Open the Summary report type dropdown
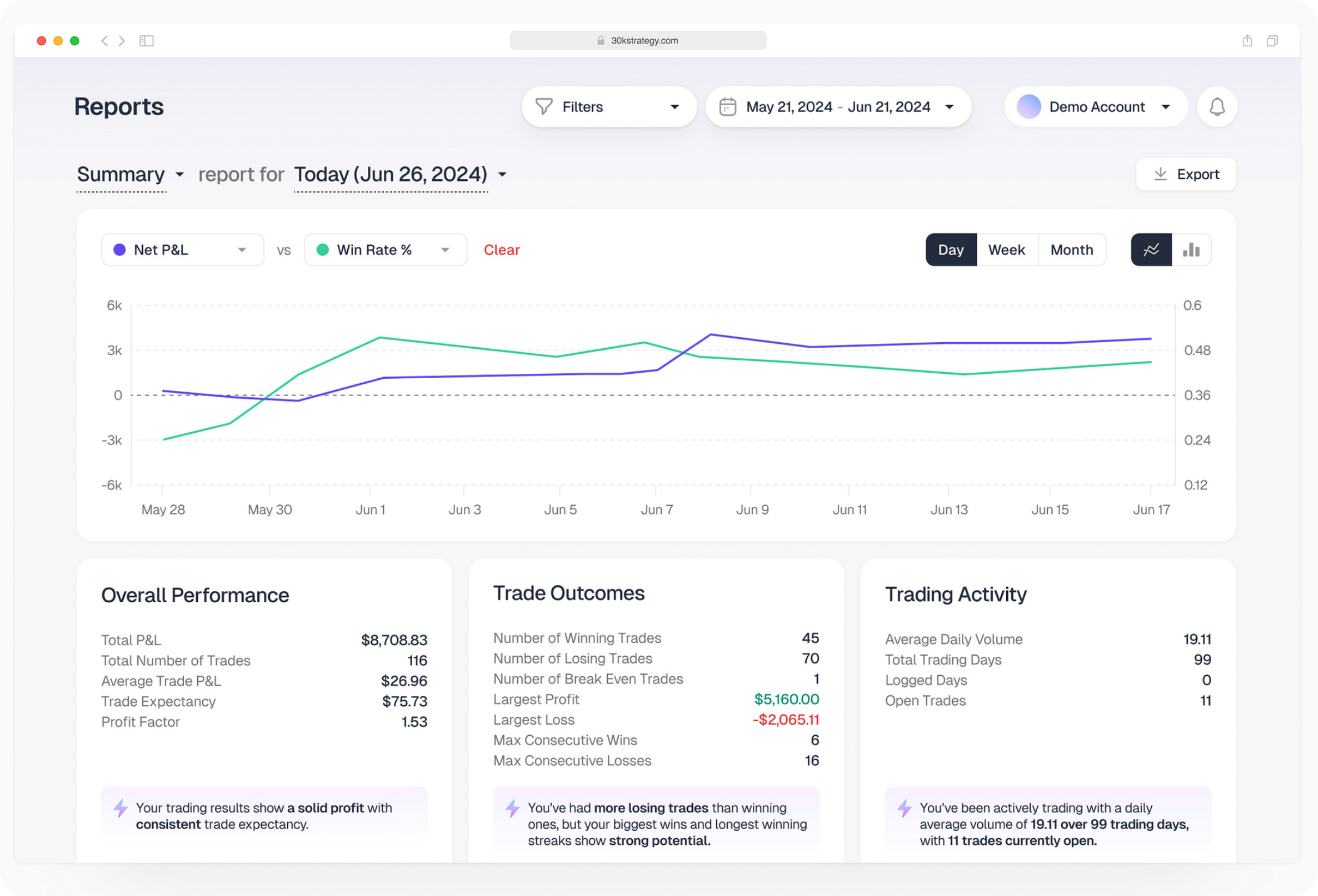Image resolution: width=1318 pixels, height=896 pixels. [130, 174]
